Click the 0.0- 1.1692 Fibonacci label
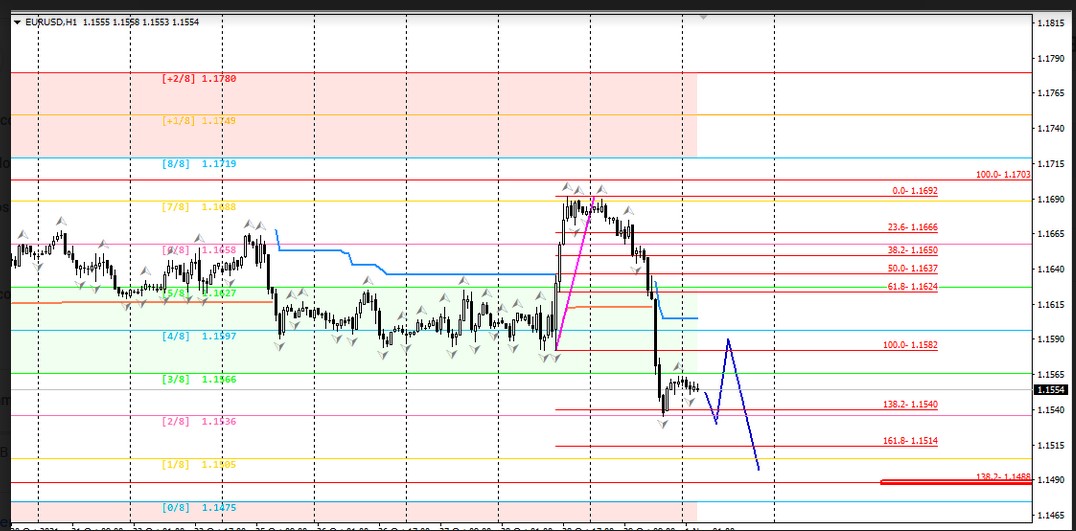The image size is (1076, 531). click(914, 191)
